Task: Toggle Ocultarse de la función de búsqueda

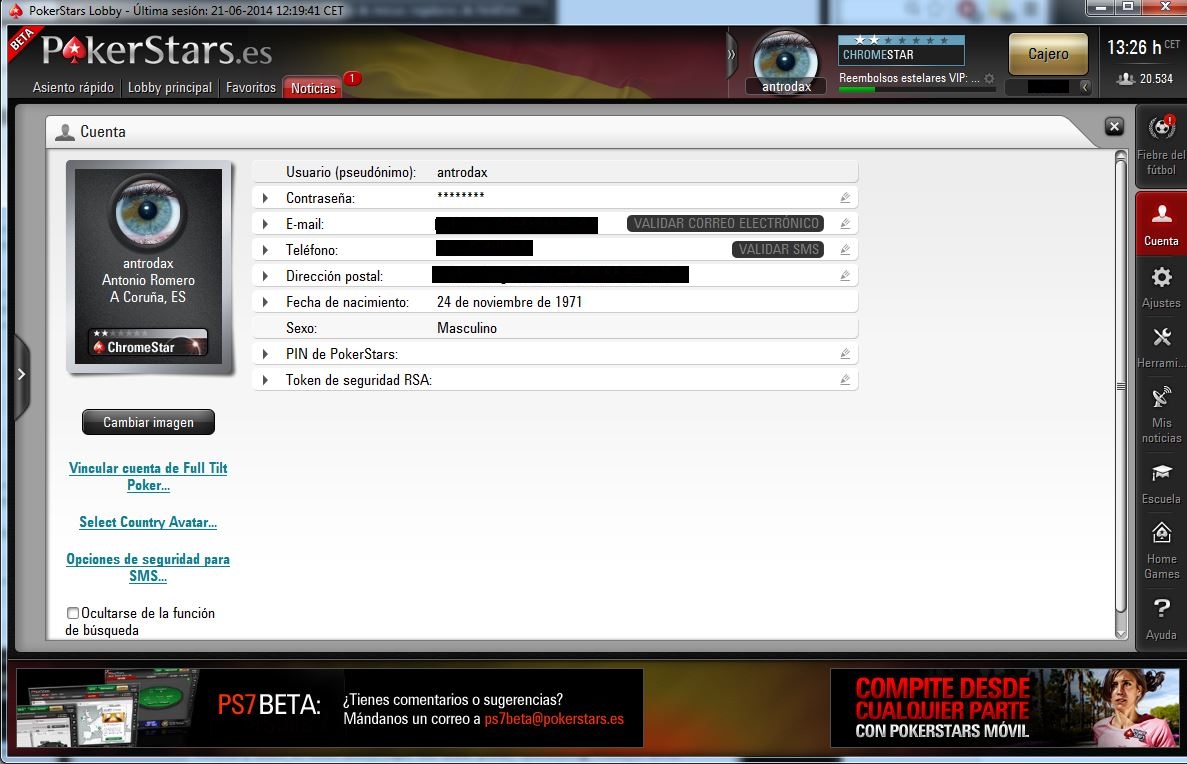Action: pos(73,613)
